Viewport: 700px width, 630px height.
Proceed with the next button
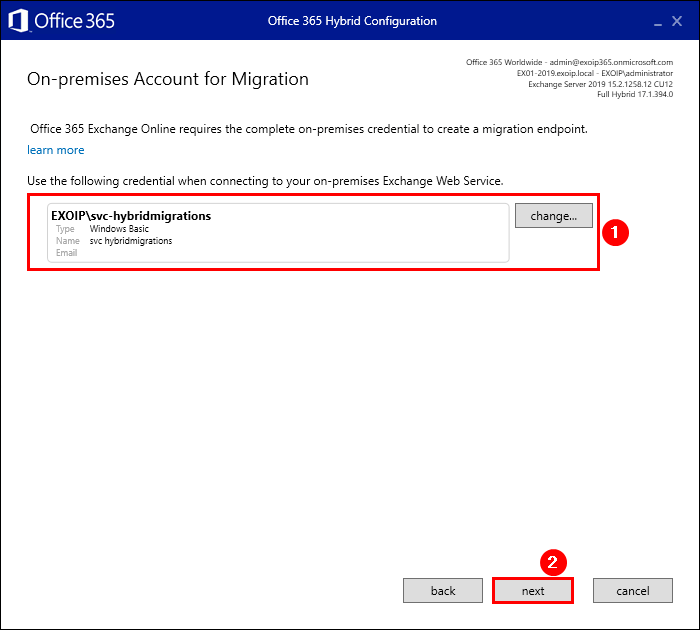click(x=533, y=591)
